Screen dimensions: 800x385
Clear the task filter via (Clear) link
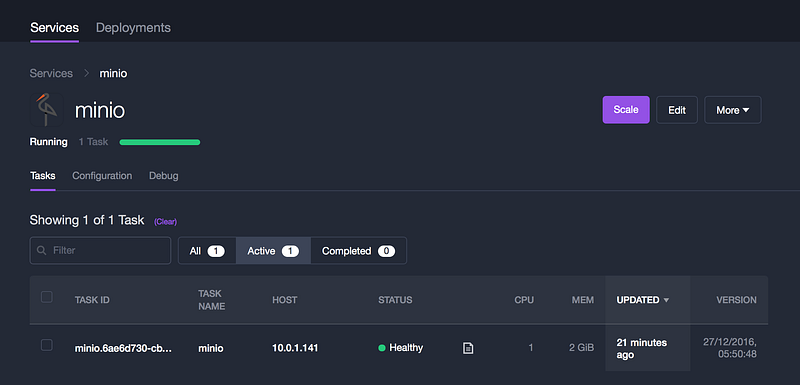click(165, 222)
